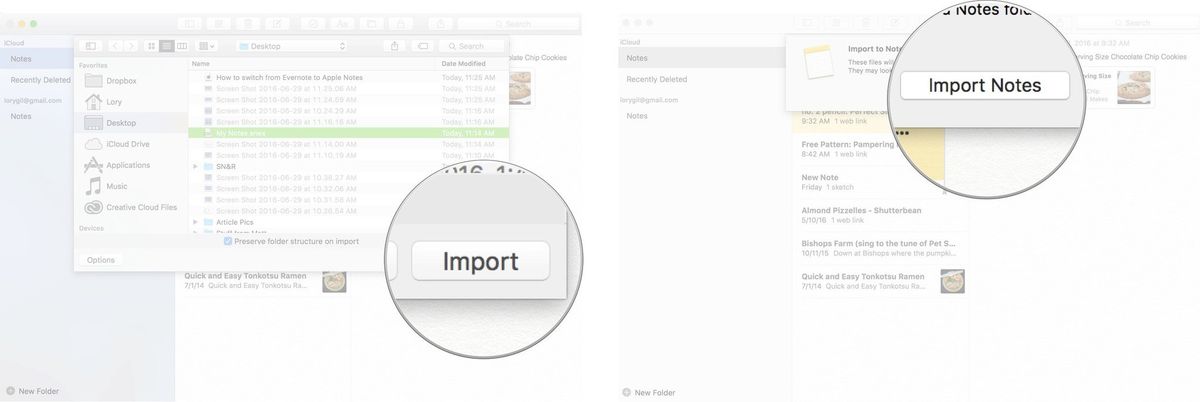Select 'How to switch from Evernote to Apple Notes' file
The image size is (1200, 402).
348,76
